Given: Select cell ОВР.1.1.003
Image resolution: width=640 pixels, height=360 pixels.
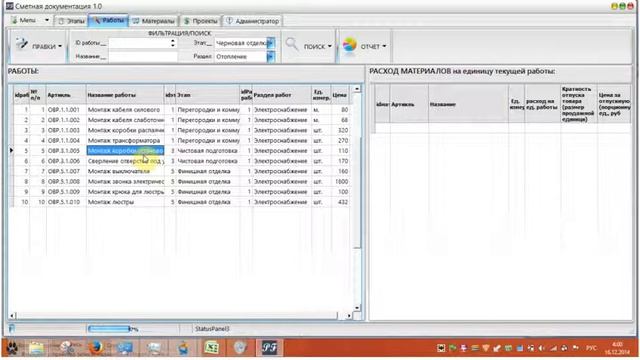Looking at the screenshot, I should (66, 130).
